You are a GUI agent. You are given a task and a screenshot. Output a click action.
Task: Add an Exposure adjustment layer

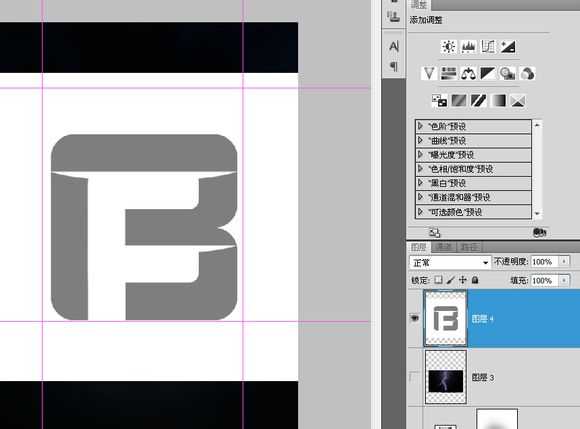(508, 47)
